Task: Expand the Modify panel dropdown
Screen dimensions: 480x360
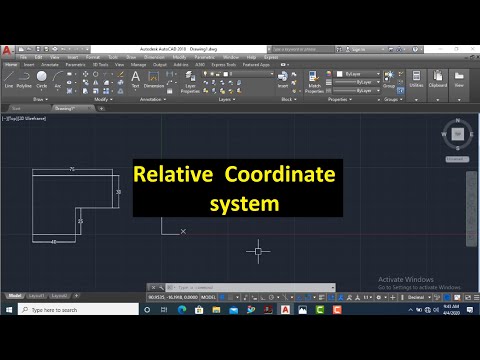Action: point(103,99)
